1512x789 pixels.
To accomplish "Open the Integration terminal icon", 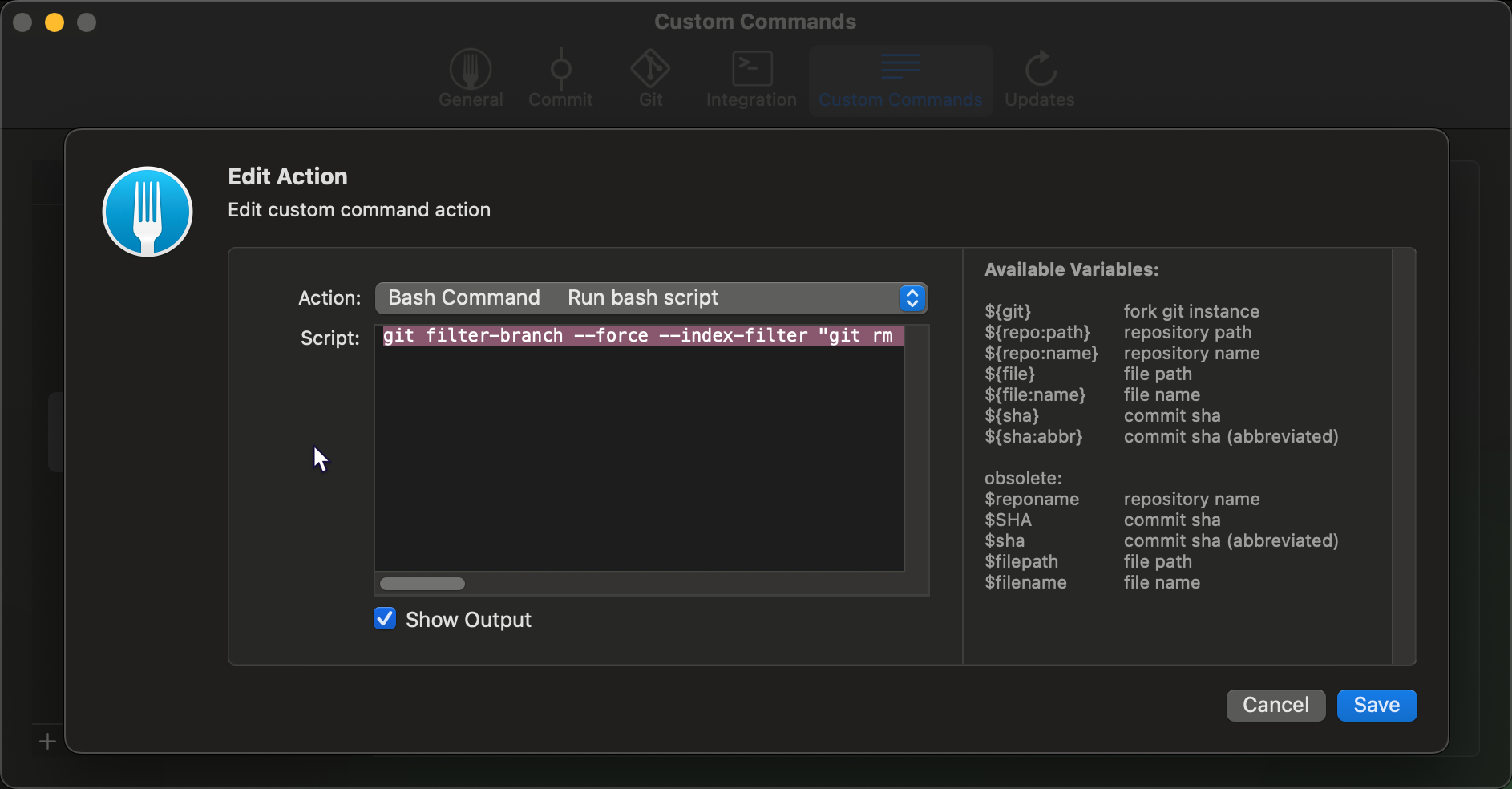I will (x=751, y=71).
